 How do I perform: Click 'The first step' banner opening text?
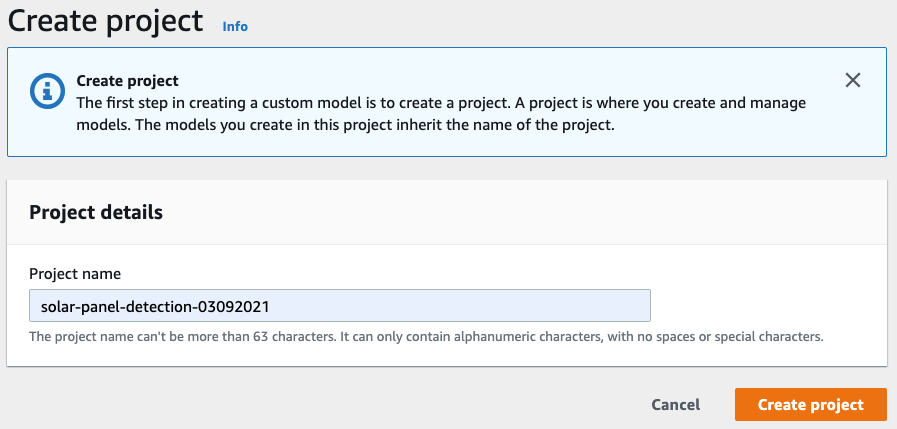(x=122, y=103)
